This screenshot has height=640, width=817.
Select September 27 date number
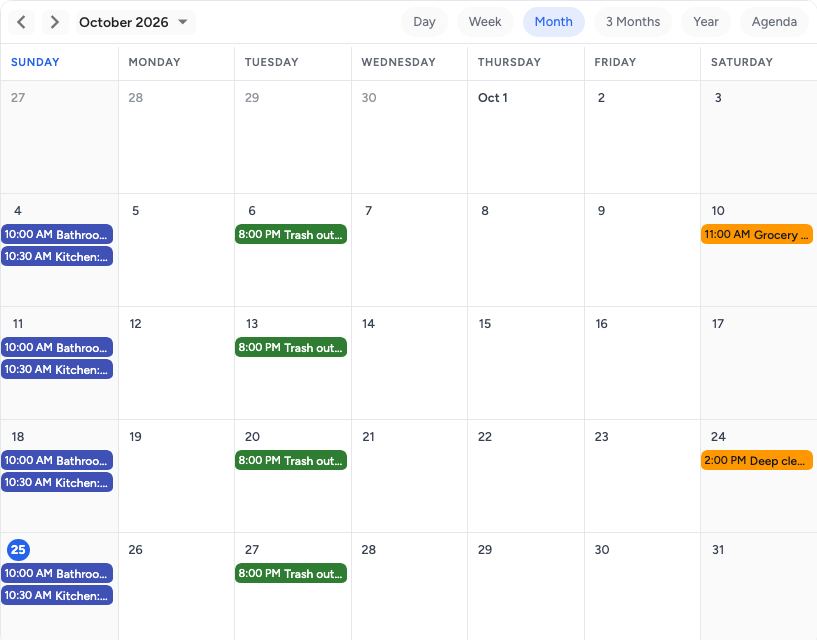(x=18, y=98)
